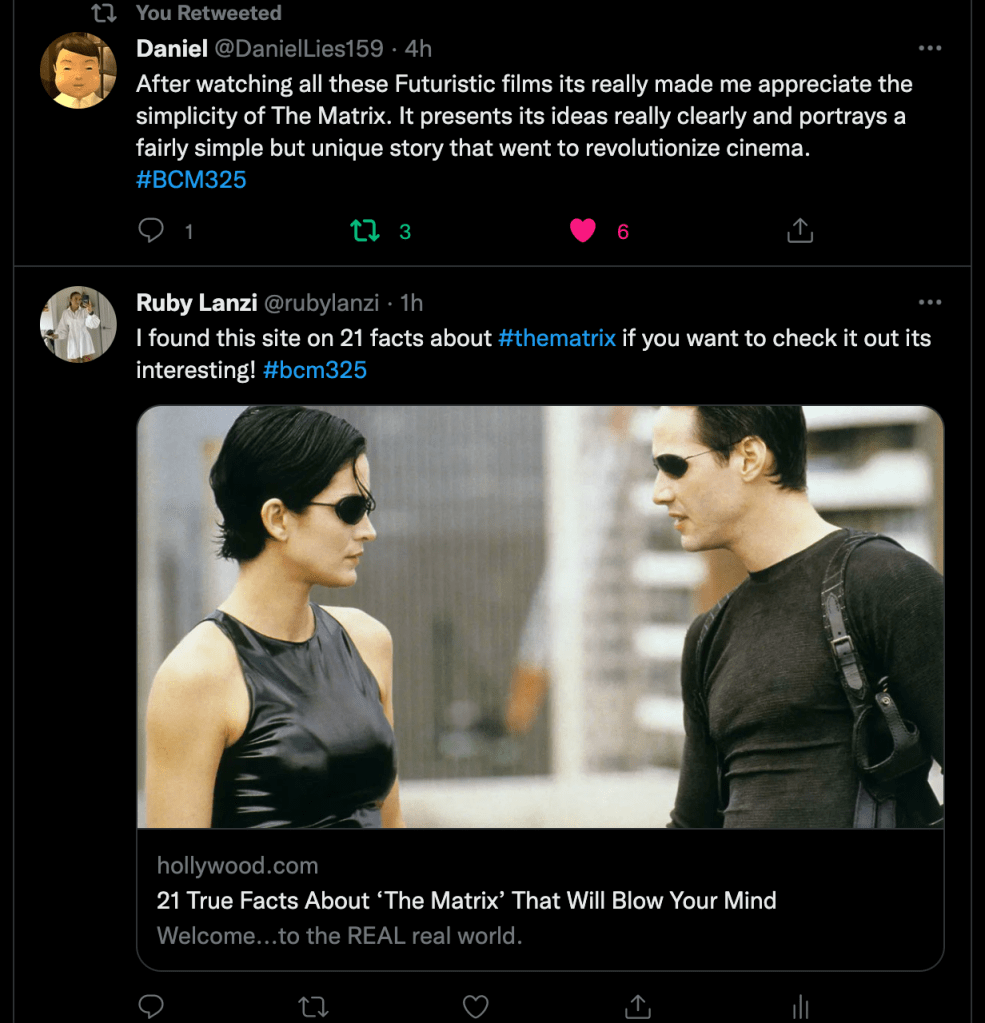Open more options for Ruby Lanzi's tweet
This screenshot has width=985, height=1023.
point(930,302)
